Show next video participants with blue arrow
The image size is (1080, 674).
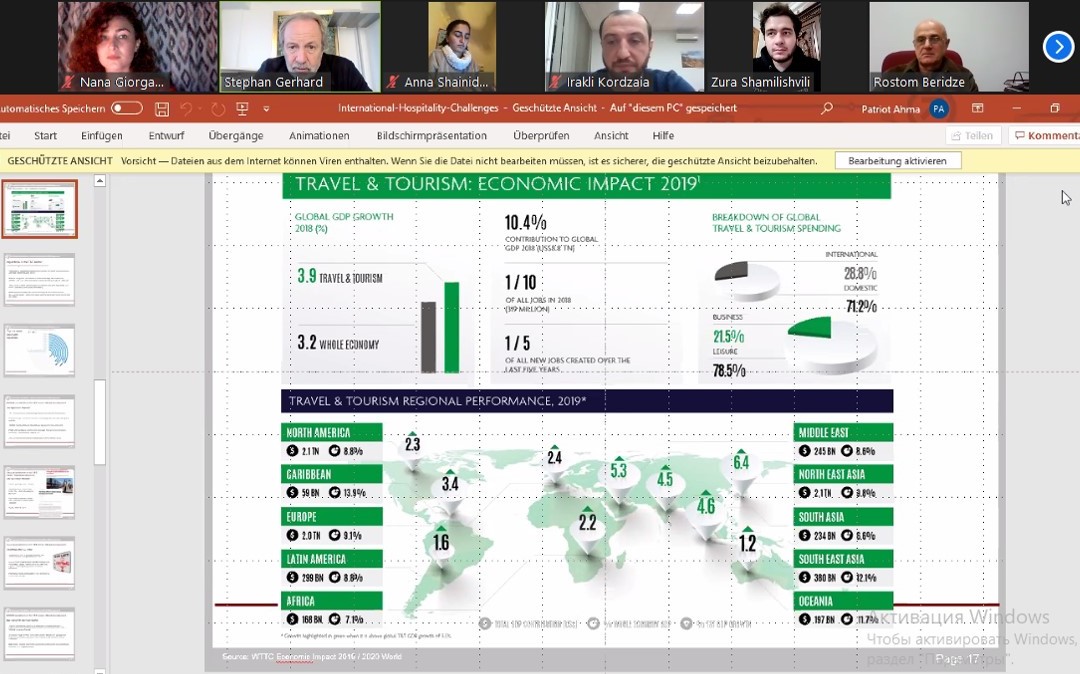pos(1058,46)
